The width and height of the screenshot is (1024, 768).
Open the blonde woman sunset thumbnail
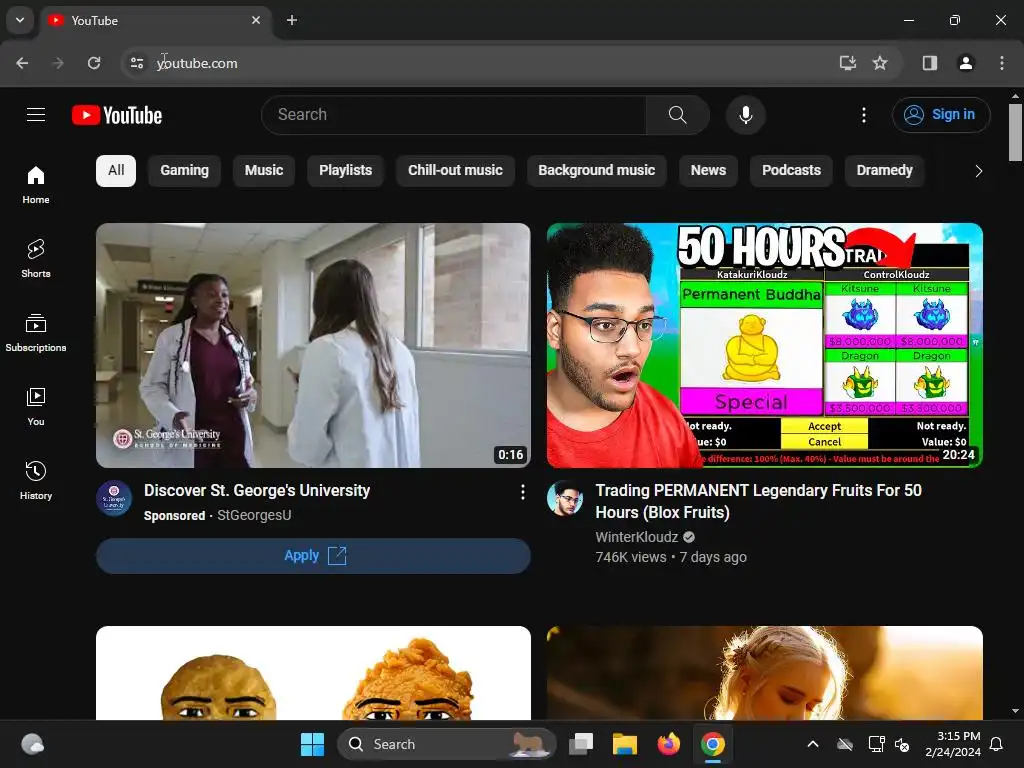coord(765,673)
